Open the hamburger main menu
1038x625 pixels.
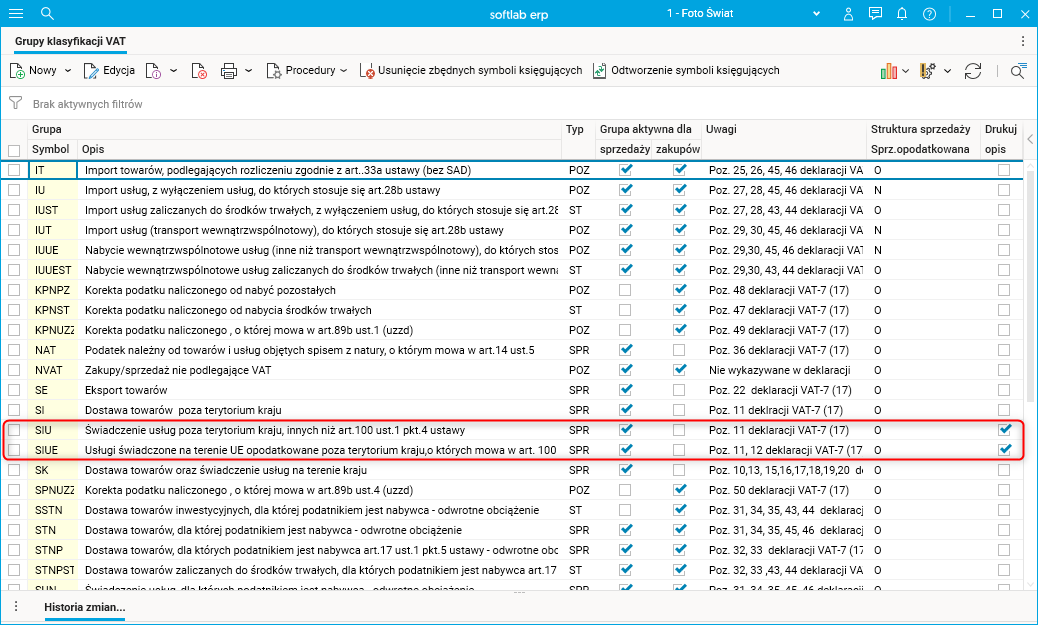(16, 13)
